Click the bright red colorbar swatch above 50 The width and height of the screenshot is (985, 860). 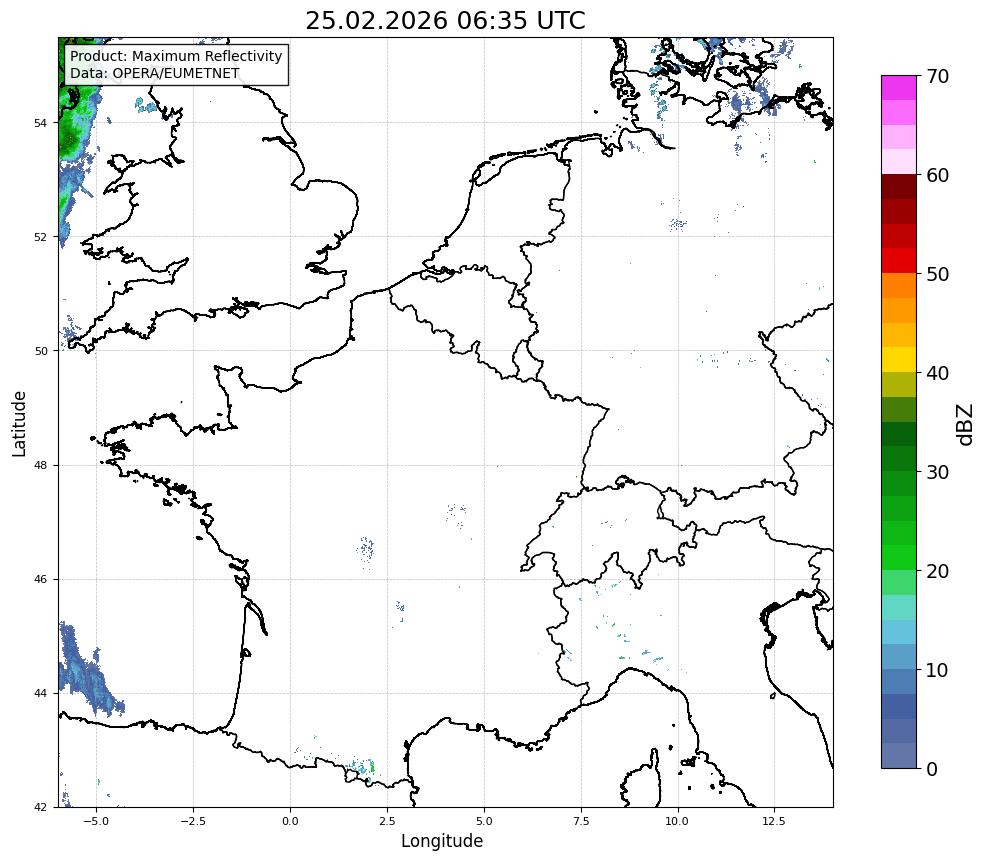point(899,261)
